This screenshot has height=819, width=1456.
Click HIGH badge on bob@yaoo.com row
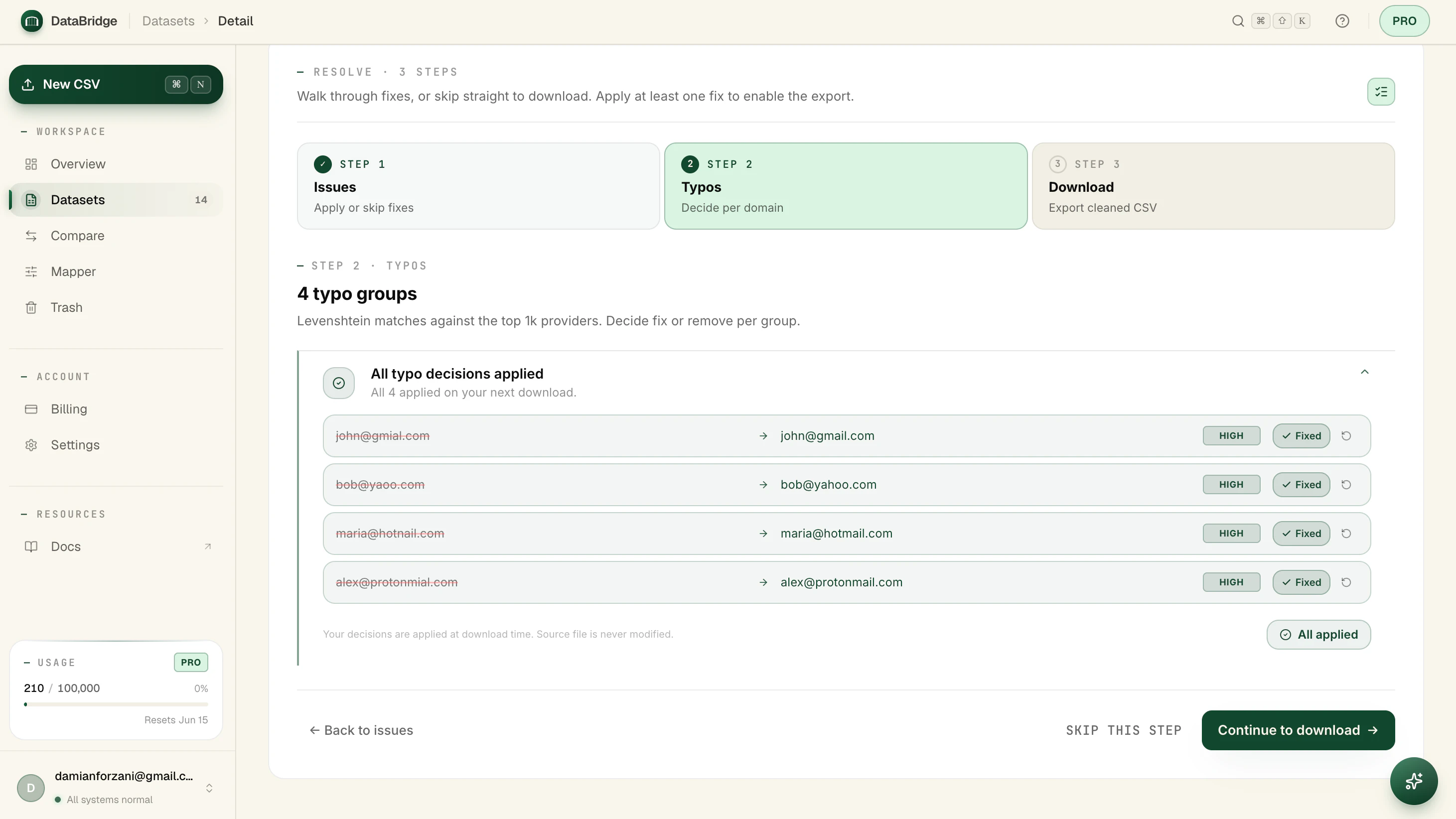1231,484
